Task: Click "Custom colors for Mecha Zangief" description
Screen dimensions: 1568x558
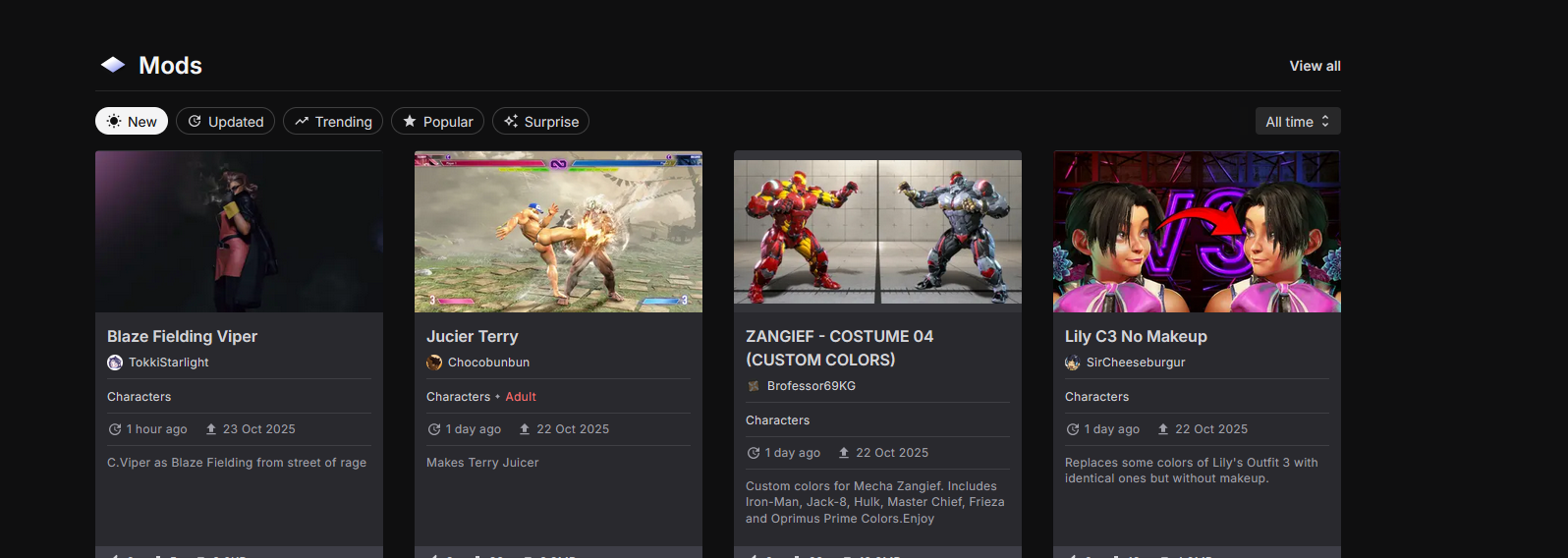Action: [875, 502]
